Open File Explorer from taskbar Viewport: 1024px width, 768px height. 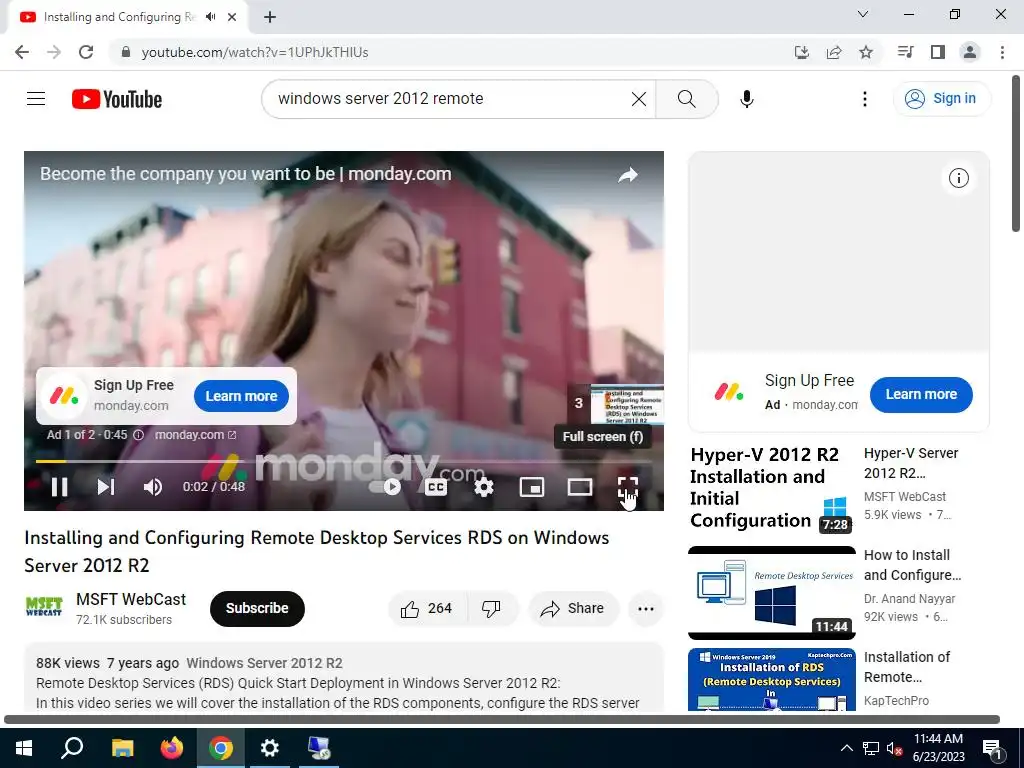(122, 748)
